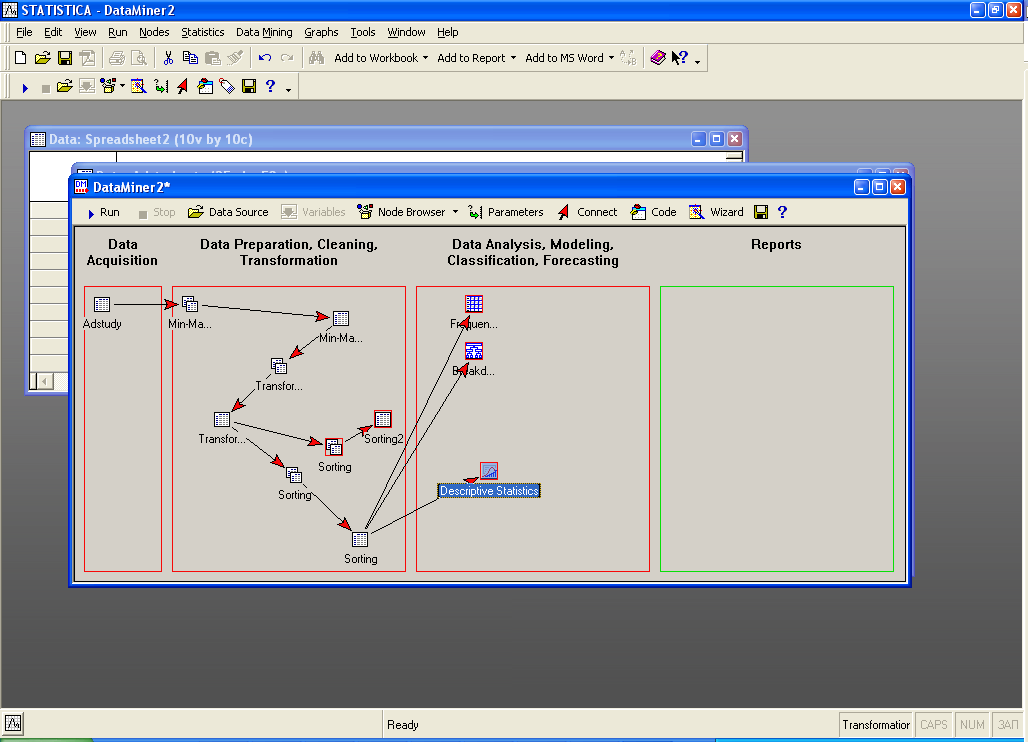This screenshot has height=742, width=1028.
Task: Expand the Add to Report dropdown
Action: [513, 58]
